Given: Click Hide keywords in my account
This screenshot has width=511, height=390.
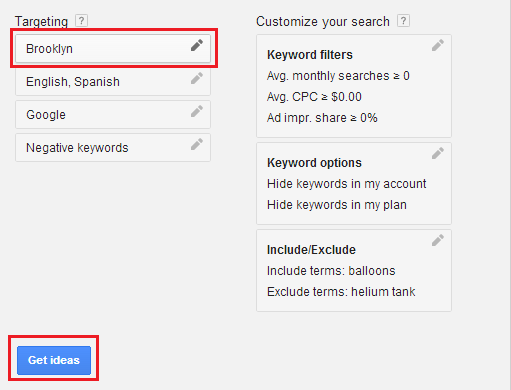Looking at the screenshot, I should [347, 184].
